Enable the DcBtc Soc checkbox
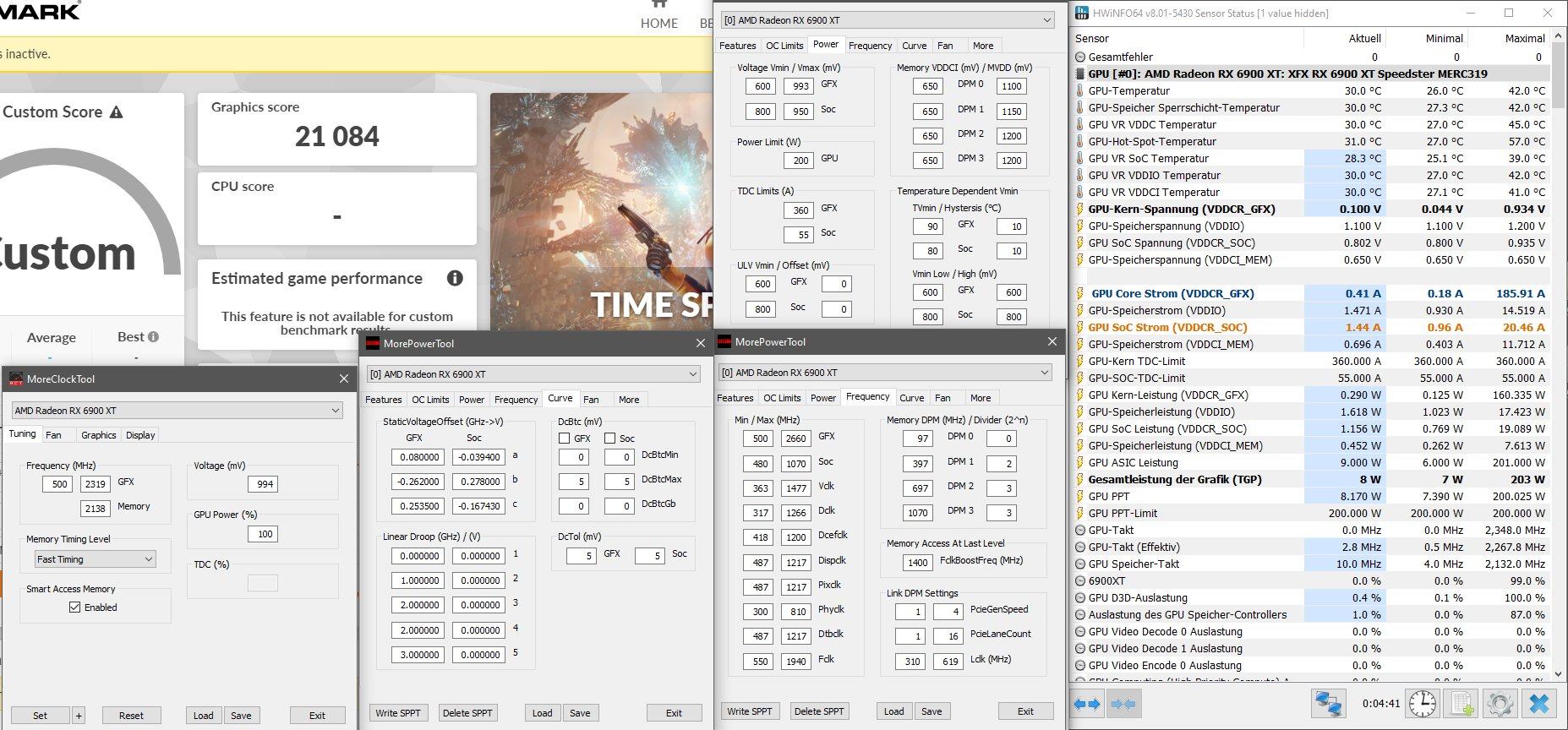This screenshot has height=730, width=1568. click(609, 439)
